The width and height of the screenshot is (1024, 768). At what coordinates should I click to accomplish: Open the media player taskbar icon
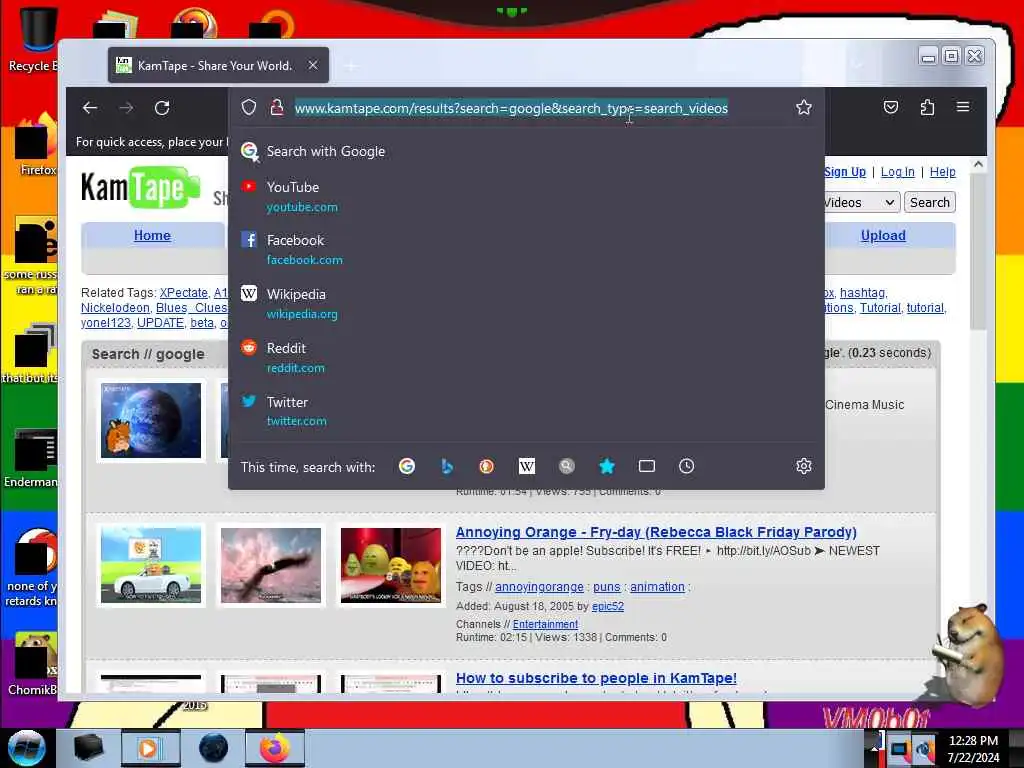(x=150, y=748)
